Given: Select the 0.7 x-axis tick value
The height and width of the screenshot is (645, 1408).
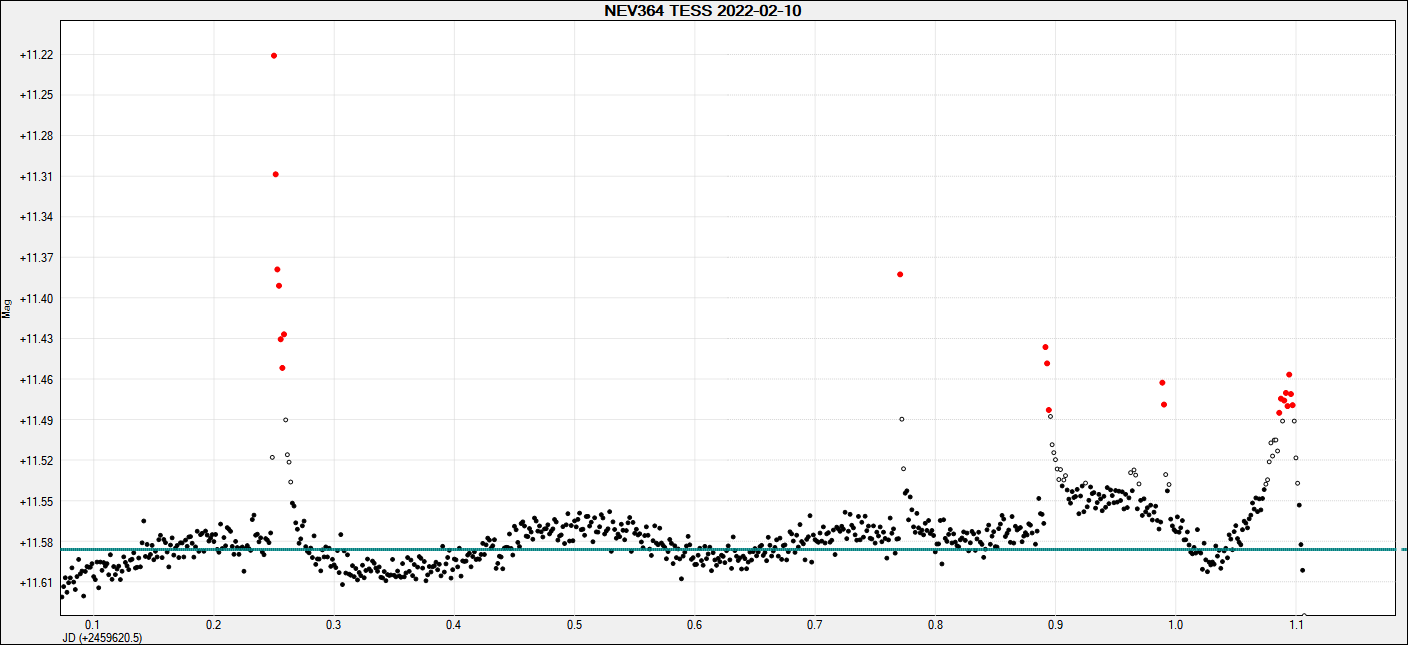Looking at the screenshot, I should 815,624.
